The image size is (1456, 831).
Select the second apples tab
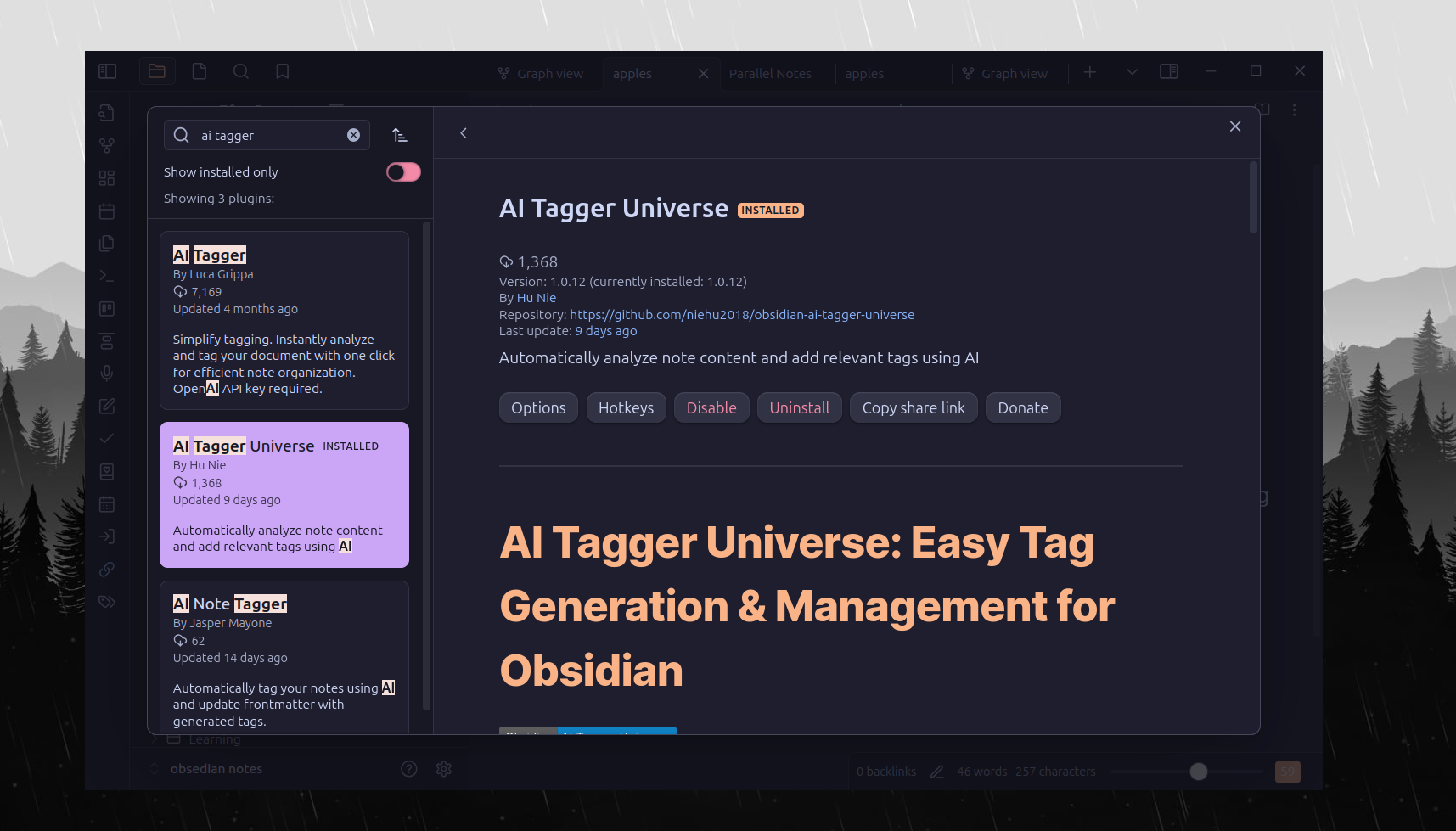pyautogui.click(x=864, y=74)
